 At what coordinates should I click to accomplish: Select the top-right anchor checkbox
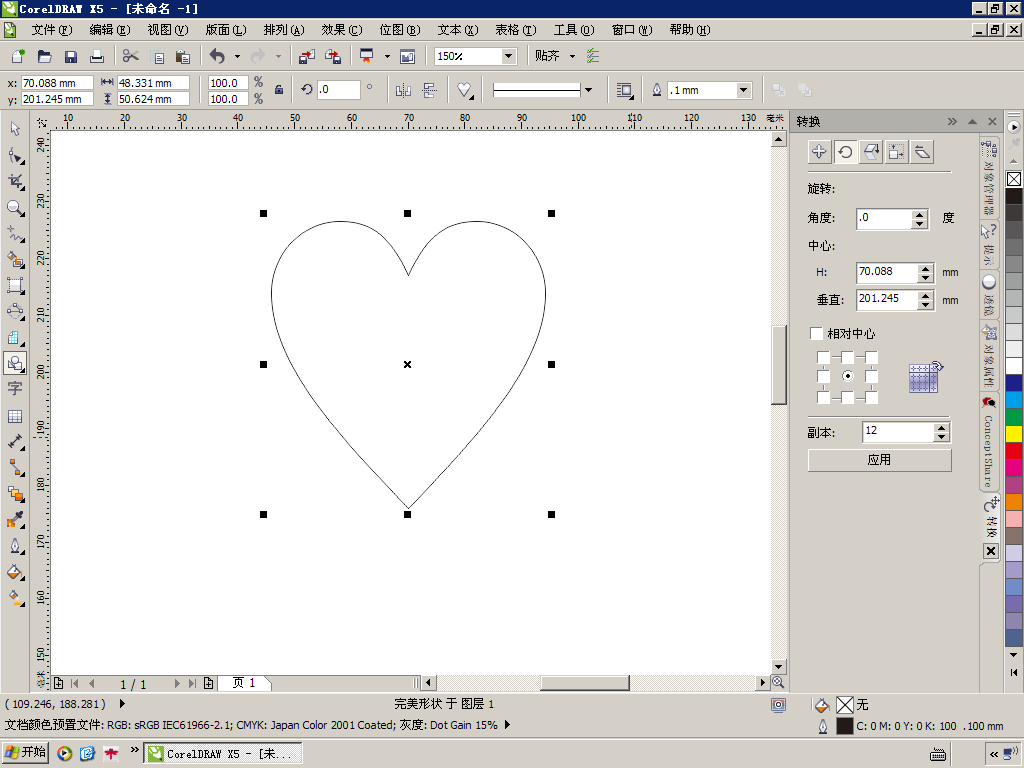[x=871, y=357]
